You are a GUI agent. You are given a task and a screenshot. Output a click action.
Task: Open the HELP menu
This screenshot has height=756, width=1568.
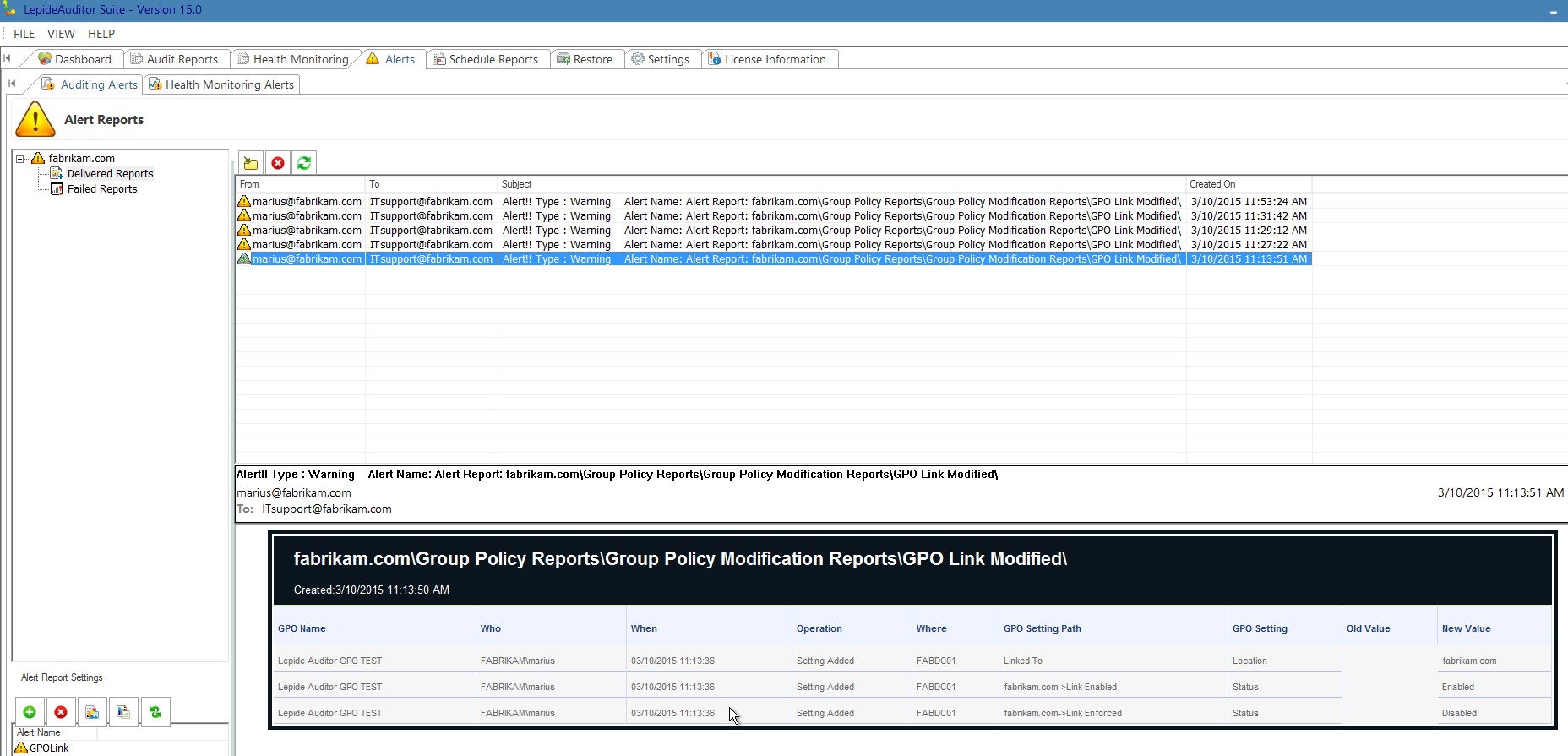click(101, 34)
